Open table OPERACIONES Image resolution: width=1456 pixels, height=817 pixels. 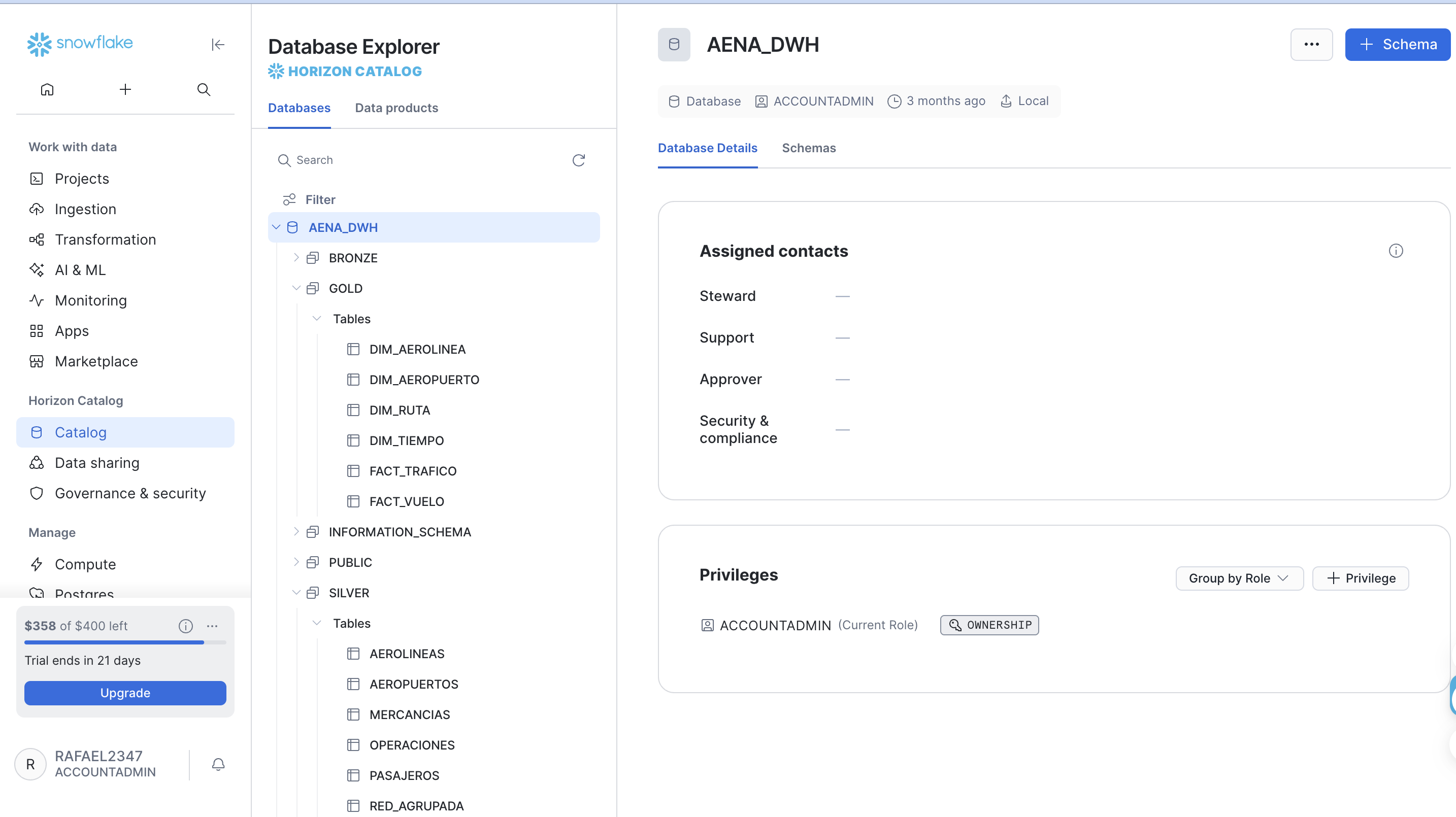tap(412, 745)
